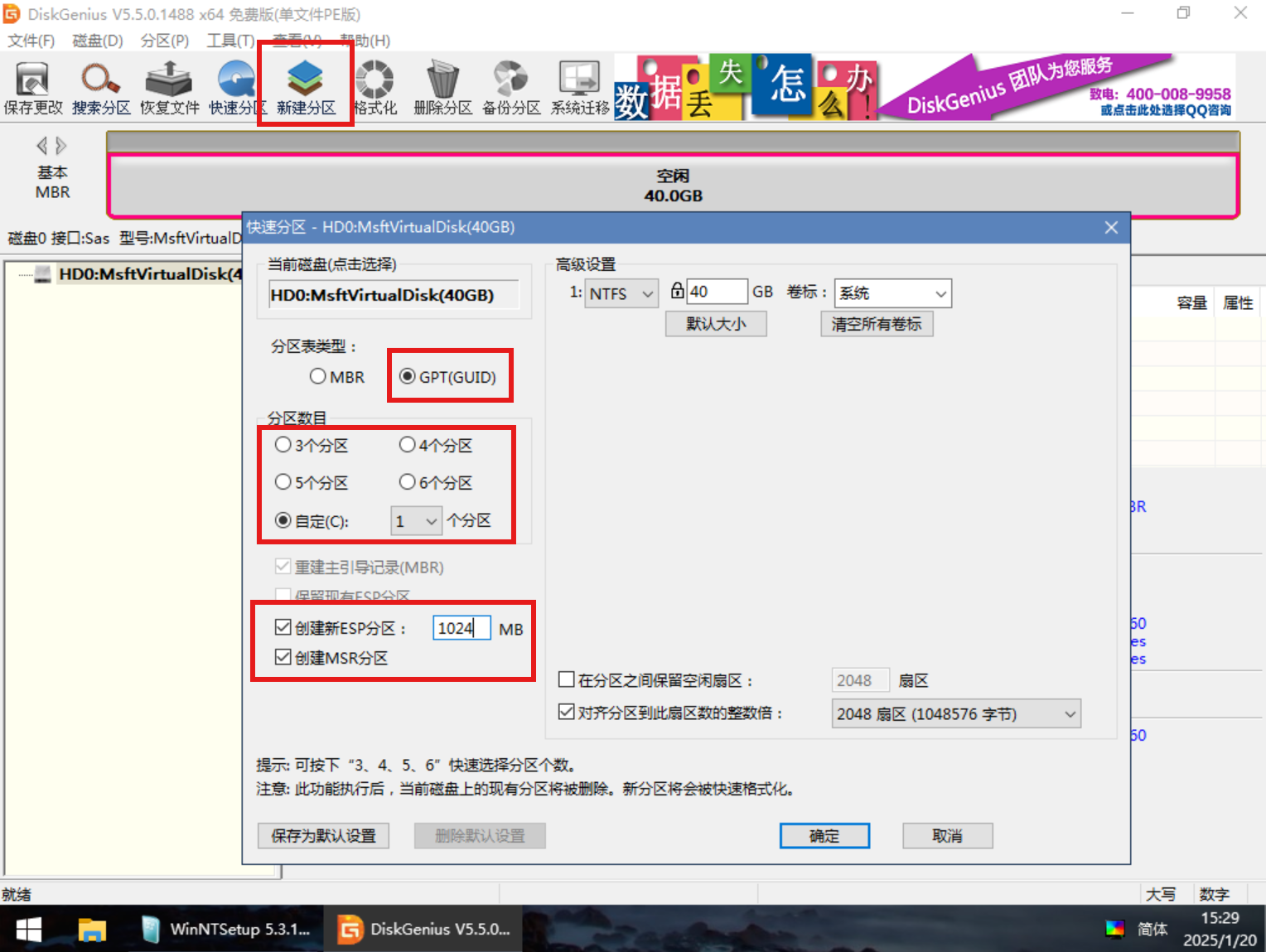The width and height of the screenshot is (1266, 952).
Task: Open the 分区(P) menu
Action: [x=164, y=41]
